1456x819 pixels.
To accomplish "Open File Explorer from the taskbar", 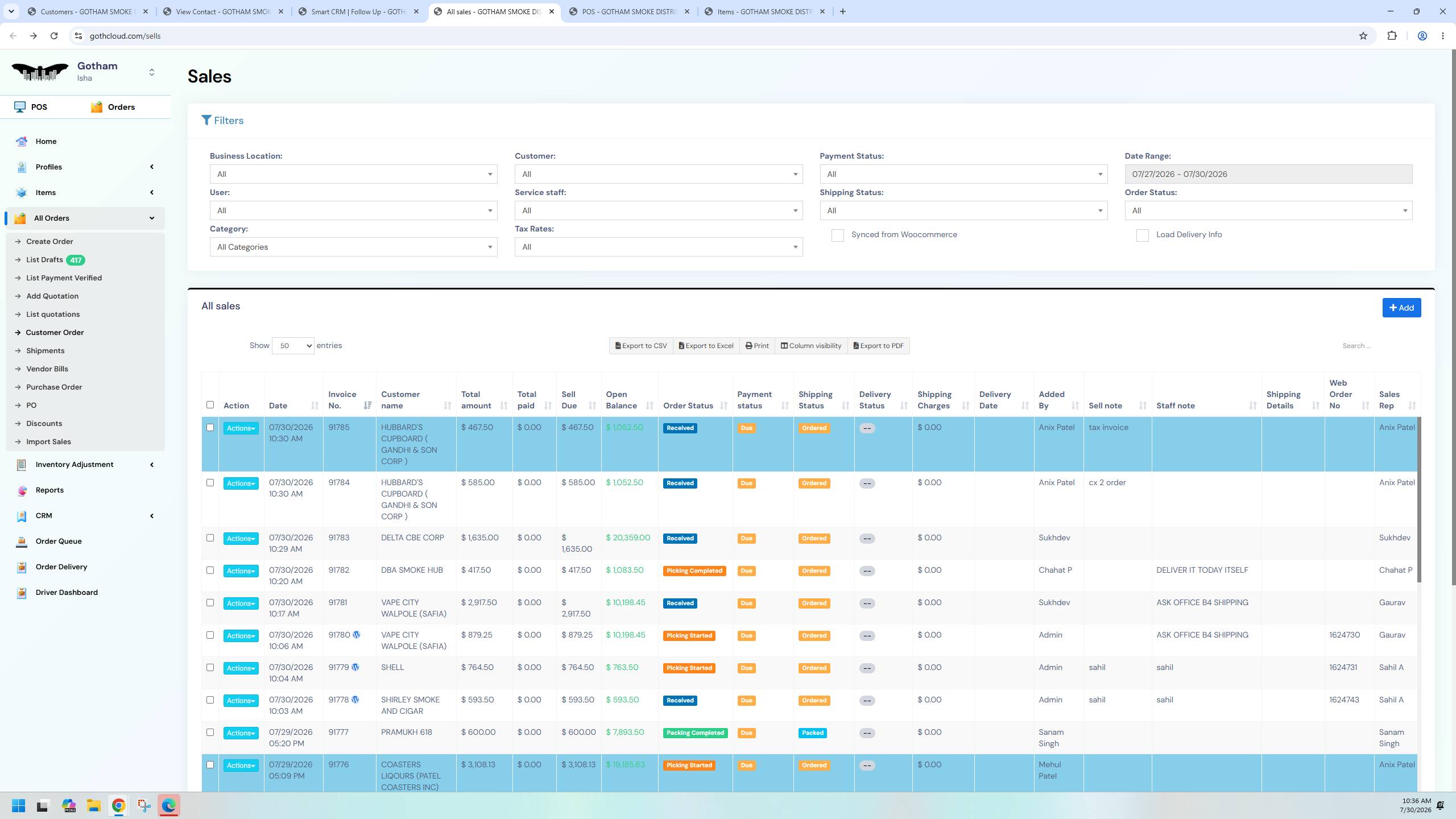I will (93, 805).
